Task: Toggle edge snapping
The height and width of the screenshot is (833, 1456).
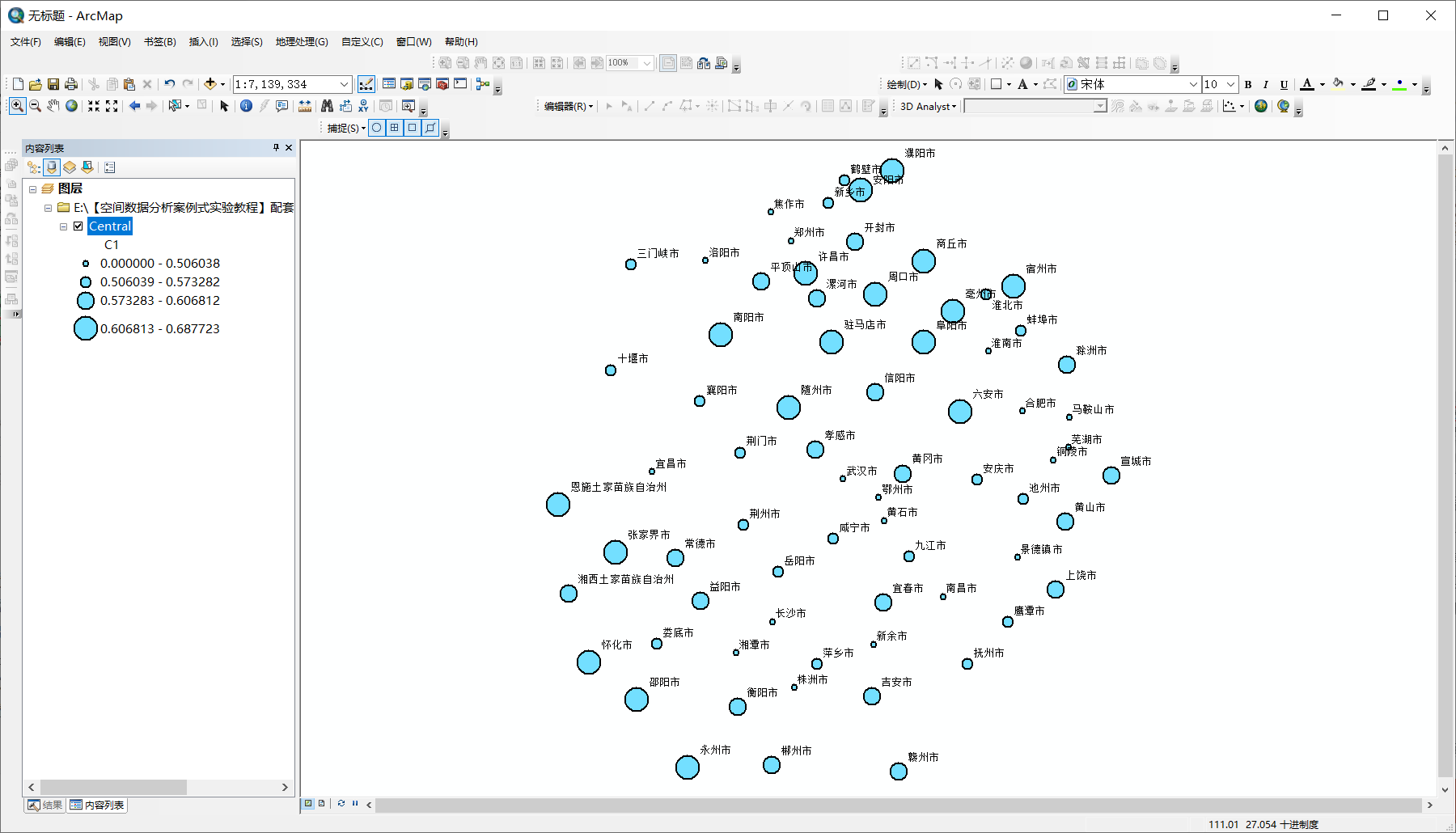Action: click(430, 128)
